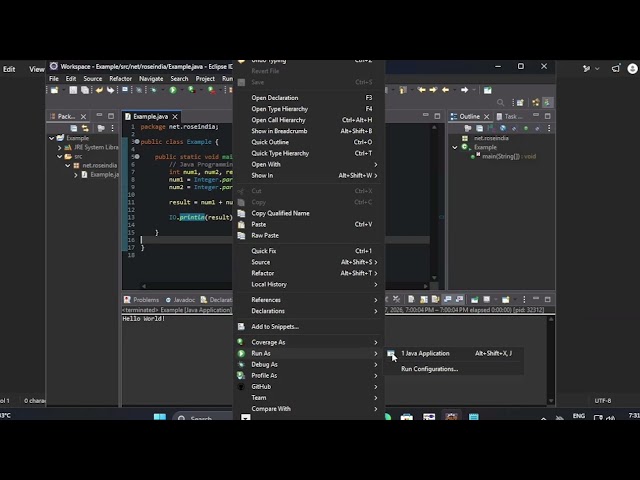Screen dimensions: 640x480
Task: Click the editor horizontal scrollbar
Action: [x=284, y=286]
